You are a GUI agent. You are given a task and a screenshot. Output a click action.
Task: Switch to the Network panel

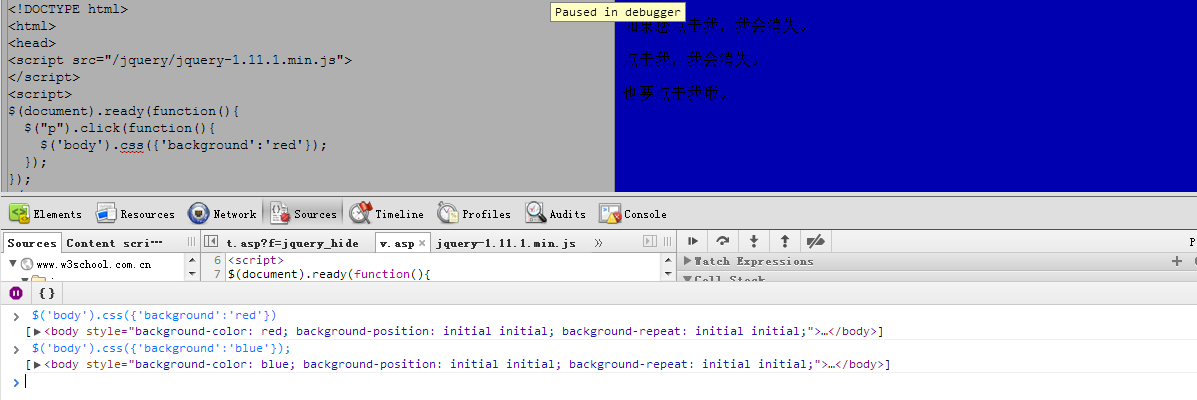(222, 214)
